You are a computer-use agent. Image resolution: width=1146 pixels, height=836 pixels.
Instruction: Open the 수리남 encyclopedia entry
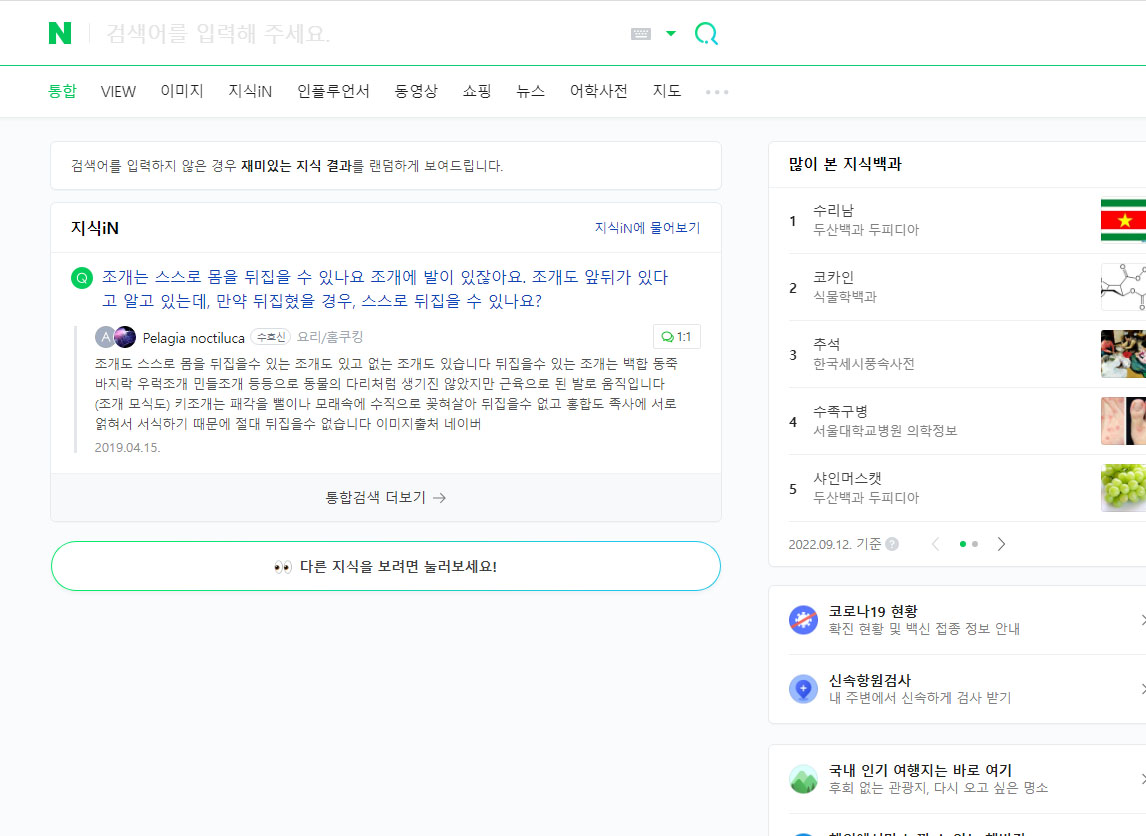coord(833,210)
